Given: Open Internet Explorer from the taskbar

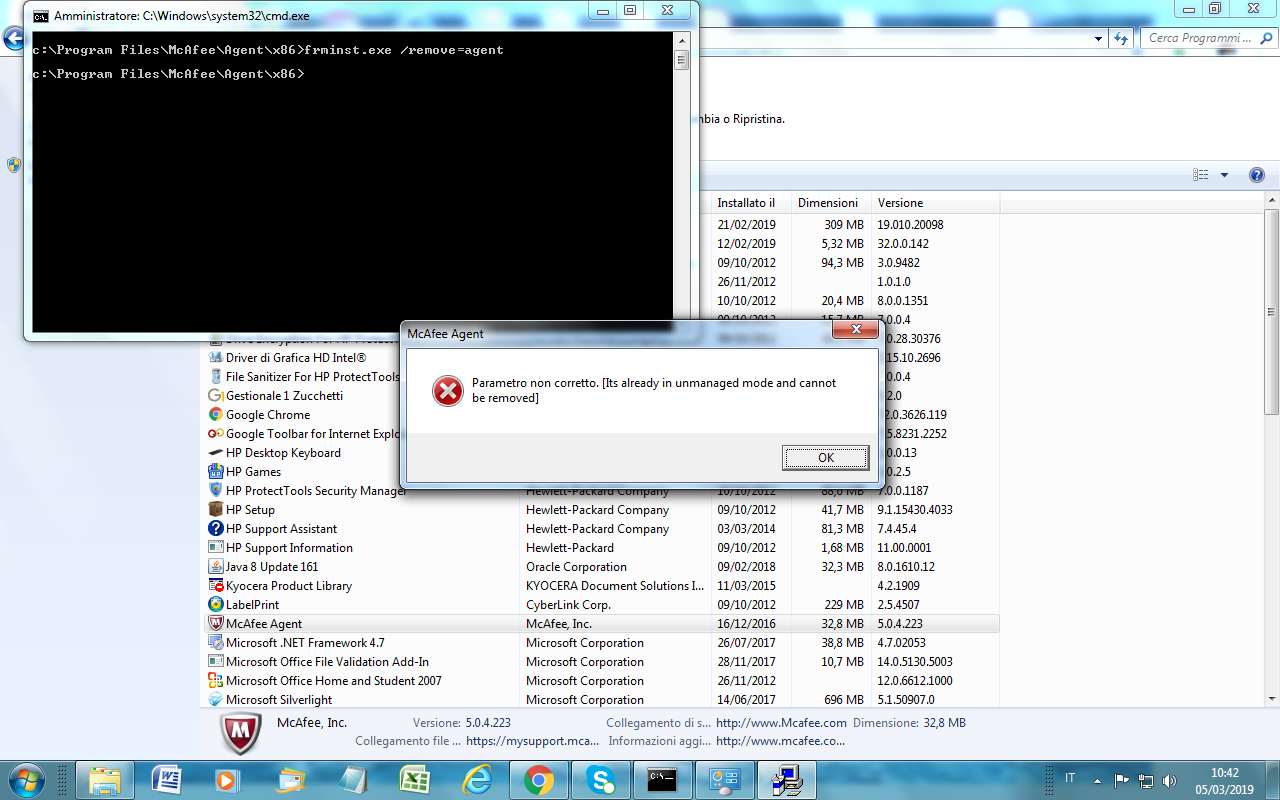Looking at the screenshot, I should (x=477, y=779).
